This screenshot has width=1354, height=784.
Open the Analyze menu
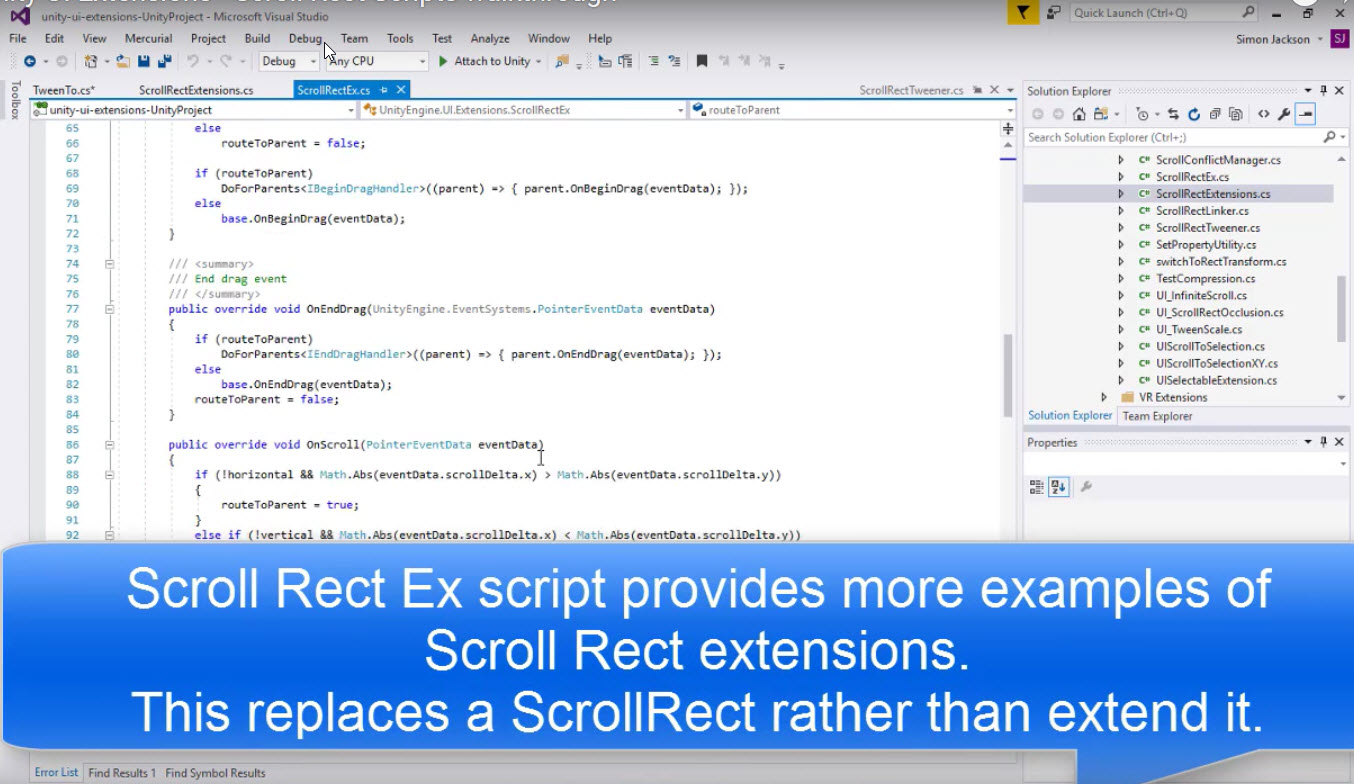490,38
